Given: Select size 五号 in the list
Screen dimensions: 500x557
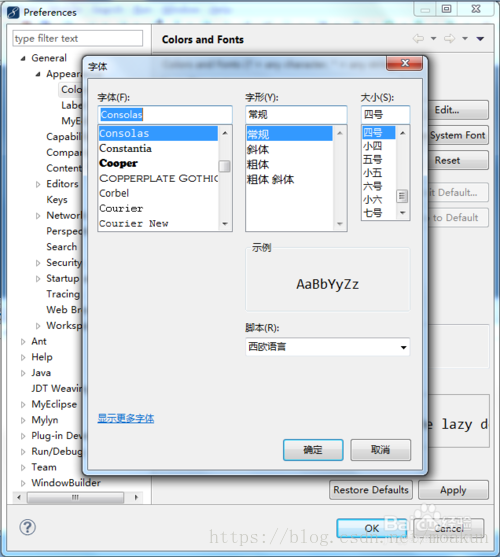Looking at the screenshot, I should tap(379, 159).
